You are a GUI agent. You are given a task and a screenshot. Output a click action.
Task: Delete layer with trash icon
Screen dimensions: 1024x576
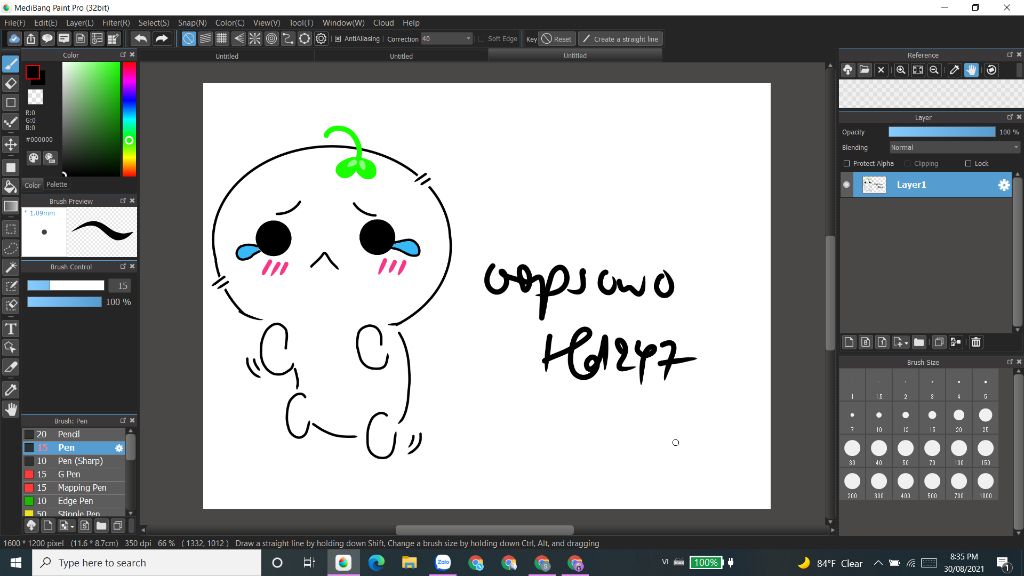977,342
